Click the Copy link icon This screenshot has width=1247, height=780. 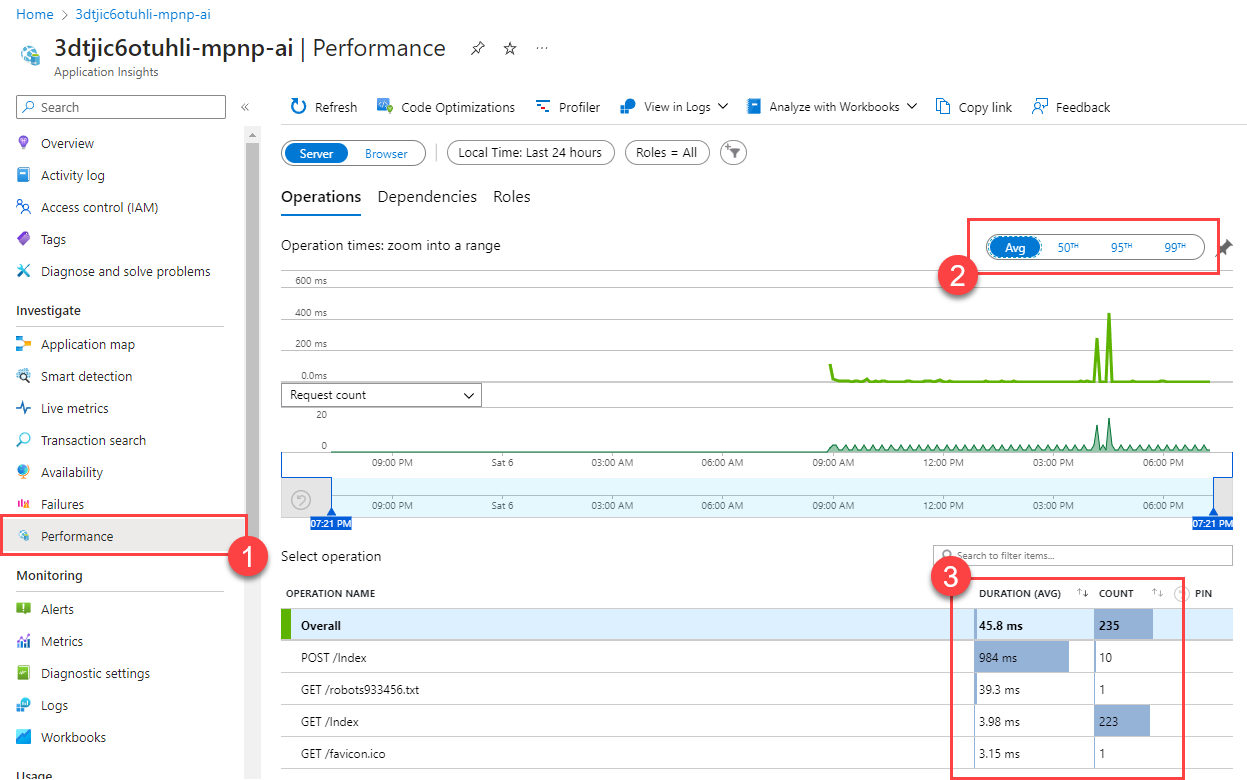point(943,107)
